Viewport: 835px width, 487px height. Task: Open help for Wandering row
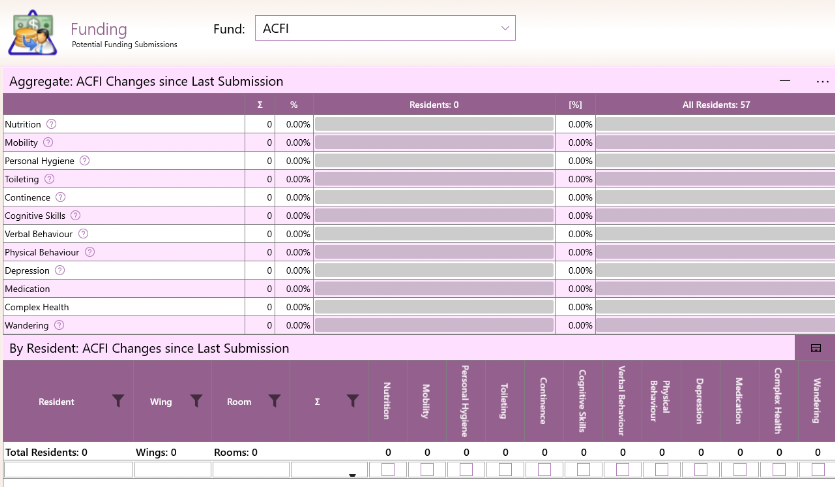click(x=59, y=325)
